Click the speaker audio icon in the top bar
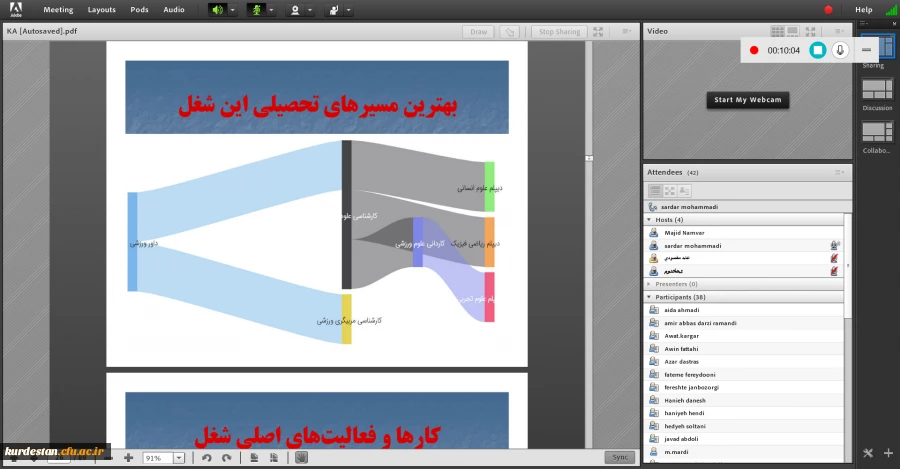This screenshot has width=900, height=469. coord(217,10)
